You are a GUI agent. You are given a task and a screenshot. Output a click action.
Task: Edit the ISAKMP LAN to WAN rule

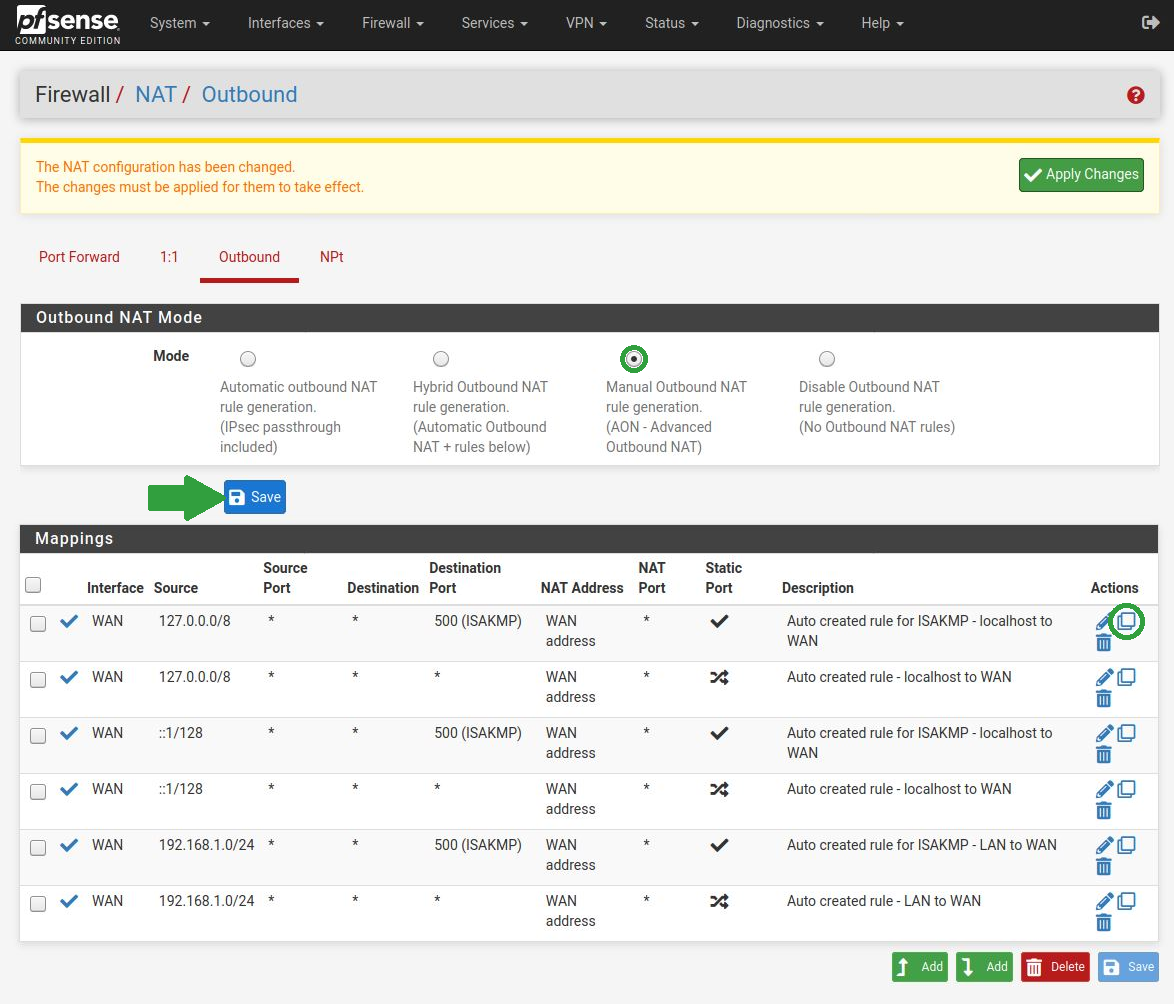point(1104,846)
